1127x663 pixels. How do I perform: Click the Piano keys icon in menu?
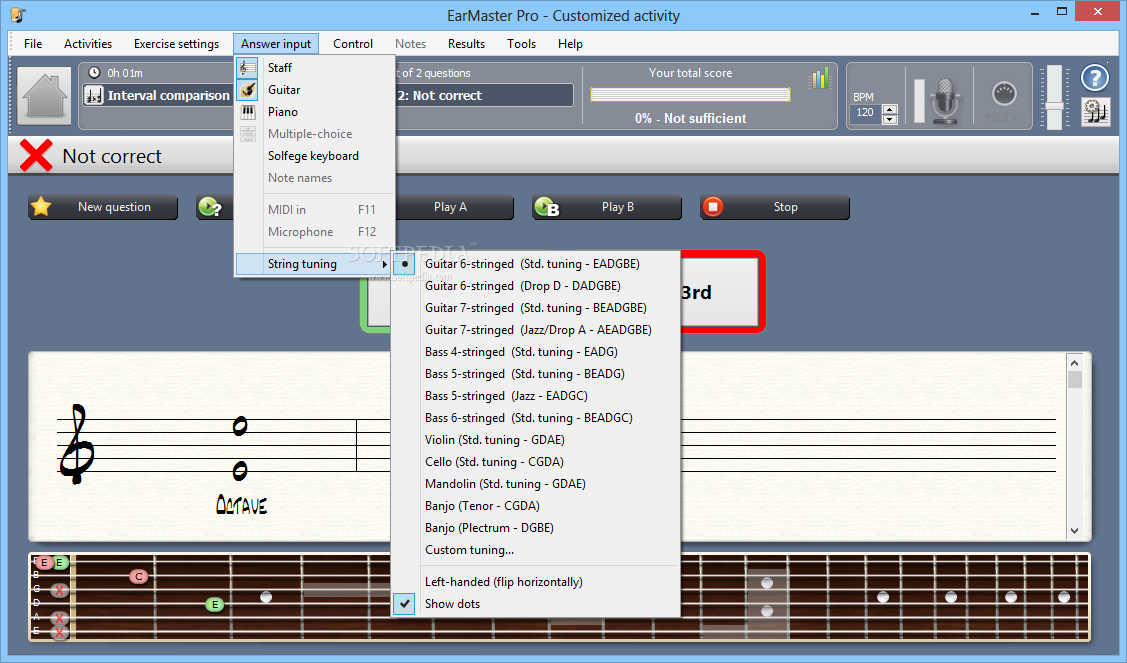[247, 112]
